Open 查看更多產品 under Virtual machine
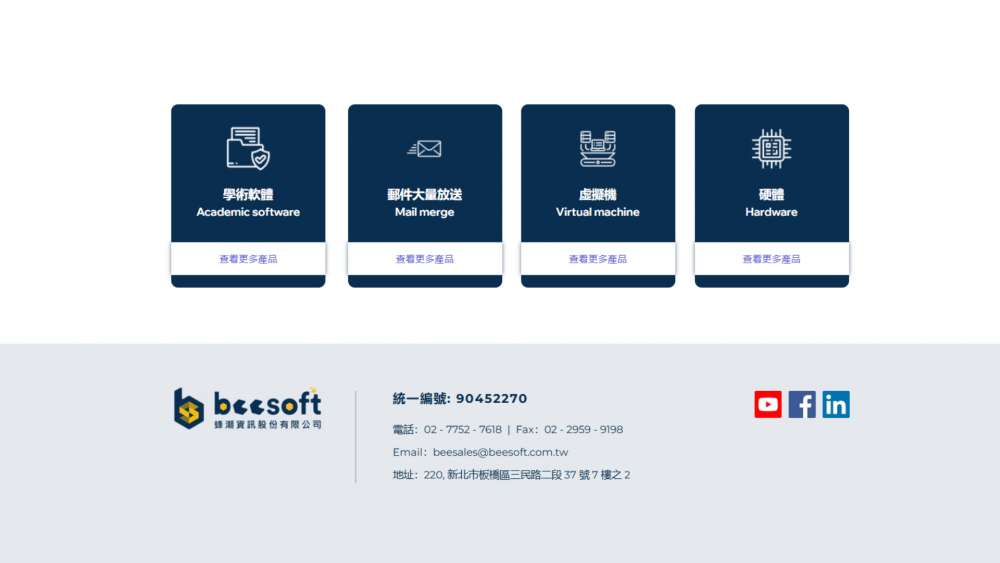This screenshot has height=563, width=1000. click(598, 259)
